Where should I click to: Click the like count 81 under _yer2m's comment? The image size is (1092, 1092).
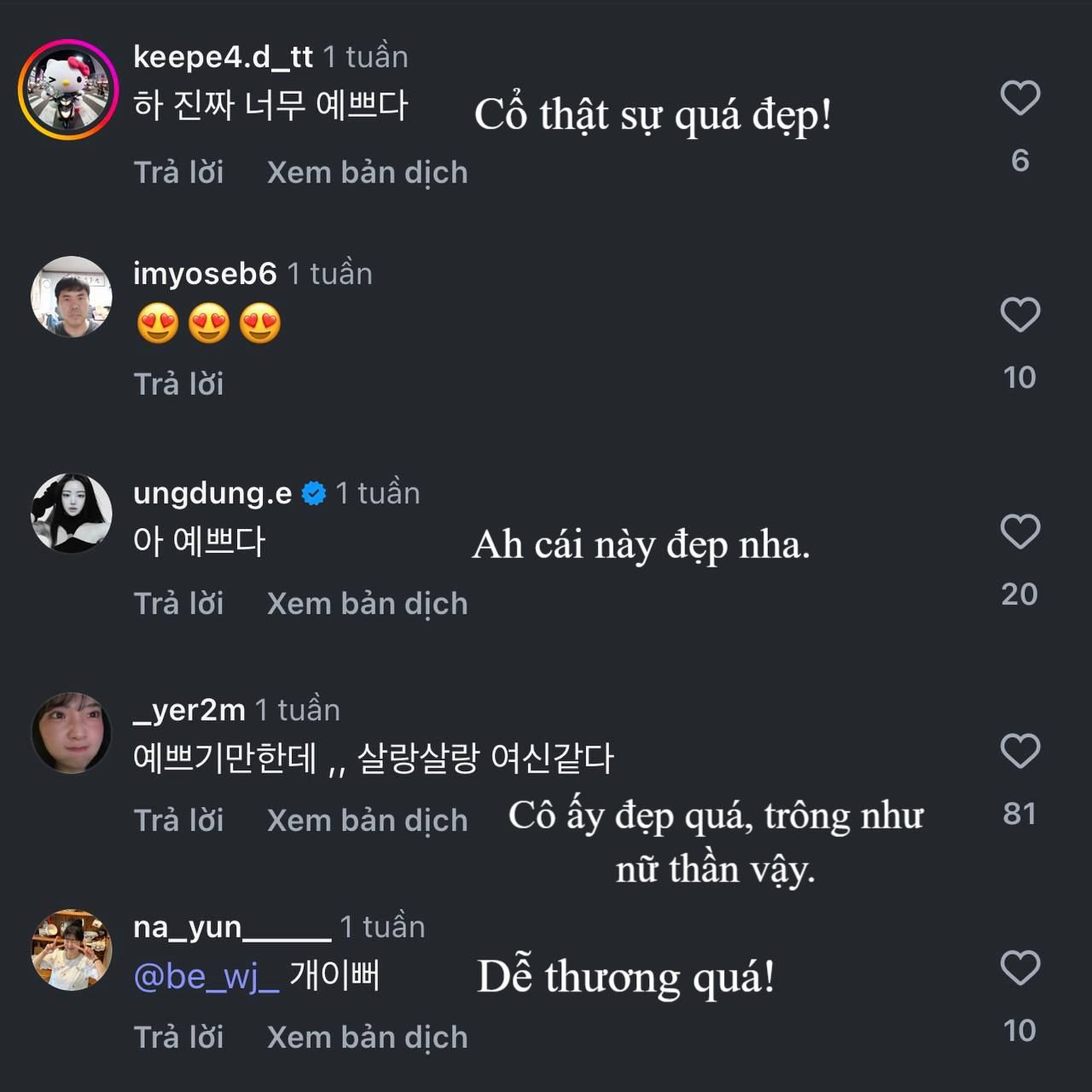[1019, 814]
